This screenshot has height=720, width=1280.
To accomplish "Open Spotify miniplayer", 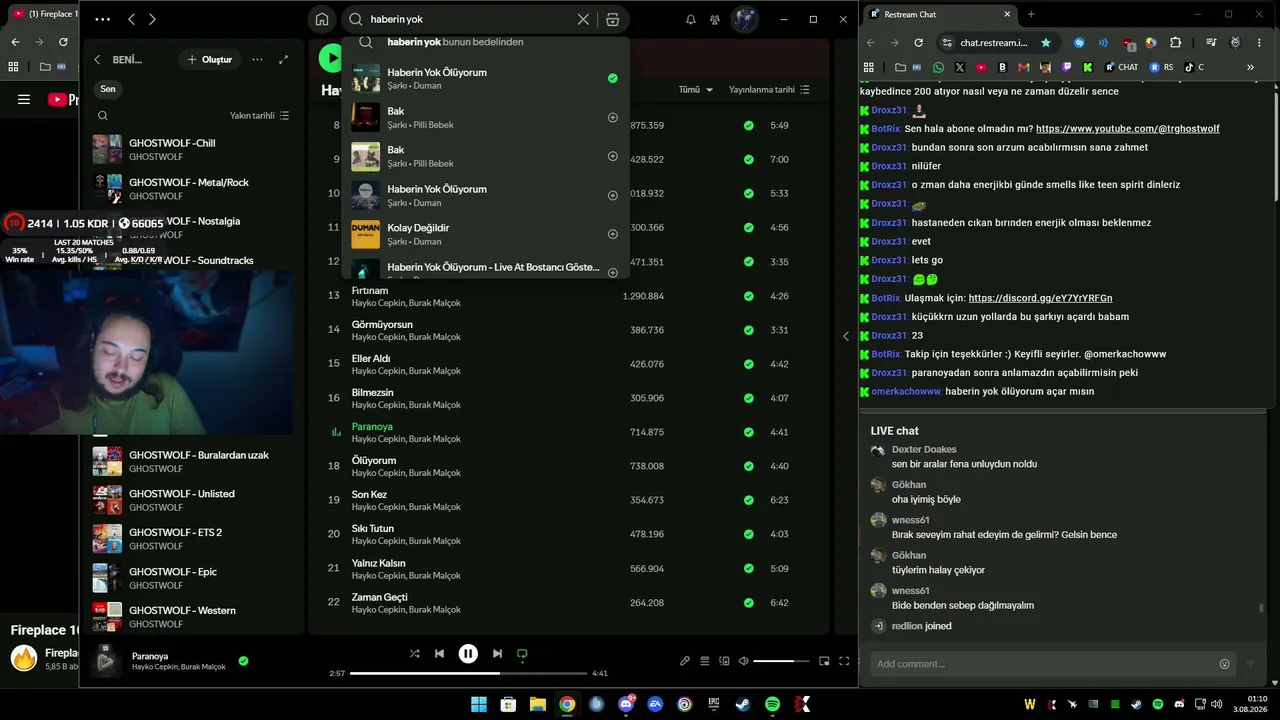I will (x=824, y=661).
